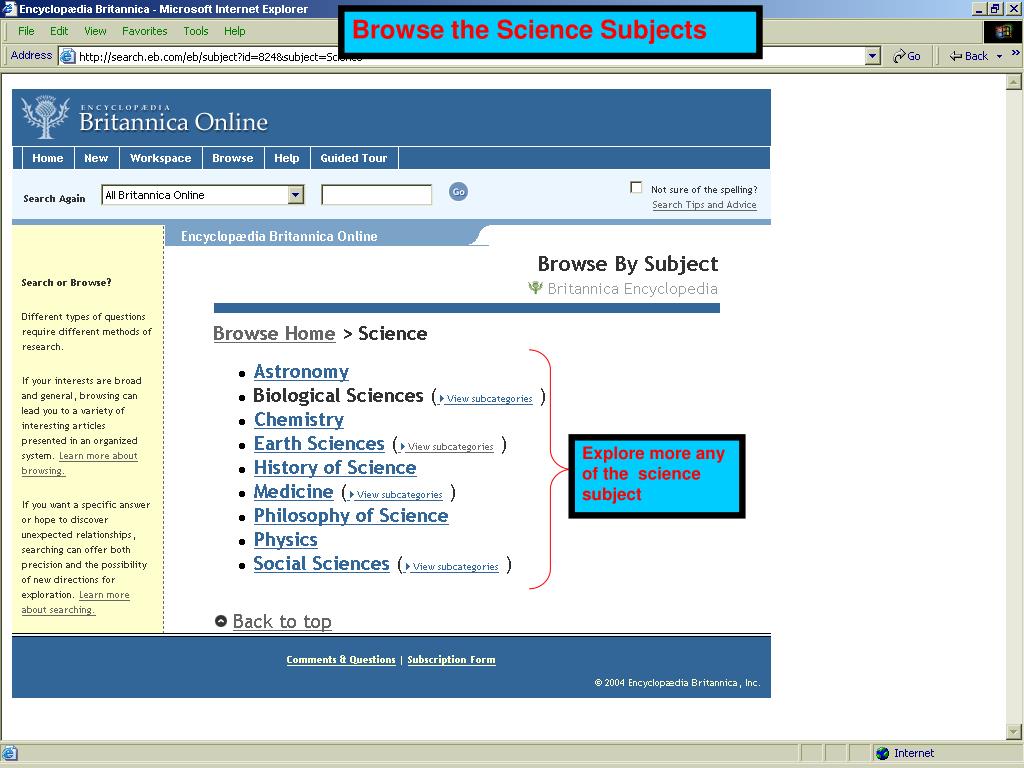Go to the Home tab of Britannica
This screenshot has height=768, width=1024.
[x=48, y=158]
